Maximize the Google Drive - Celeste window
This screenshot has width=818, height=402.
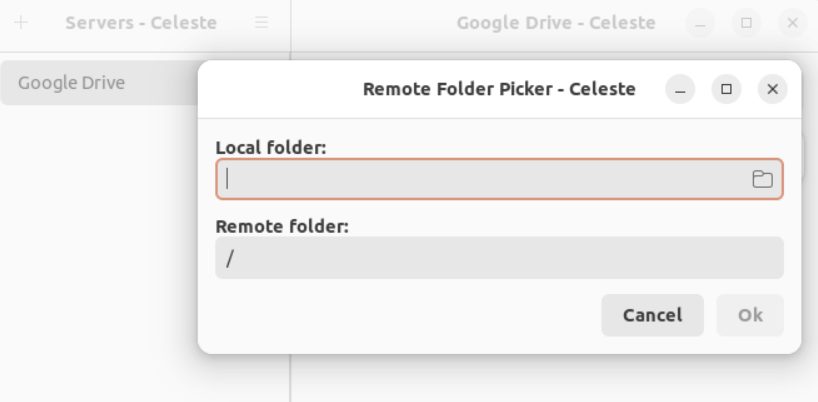click(746, 23)
